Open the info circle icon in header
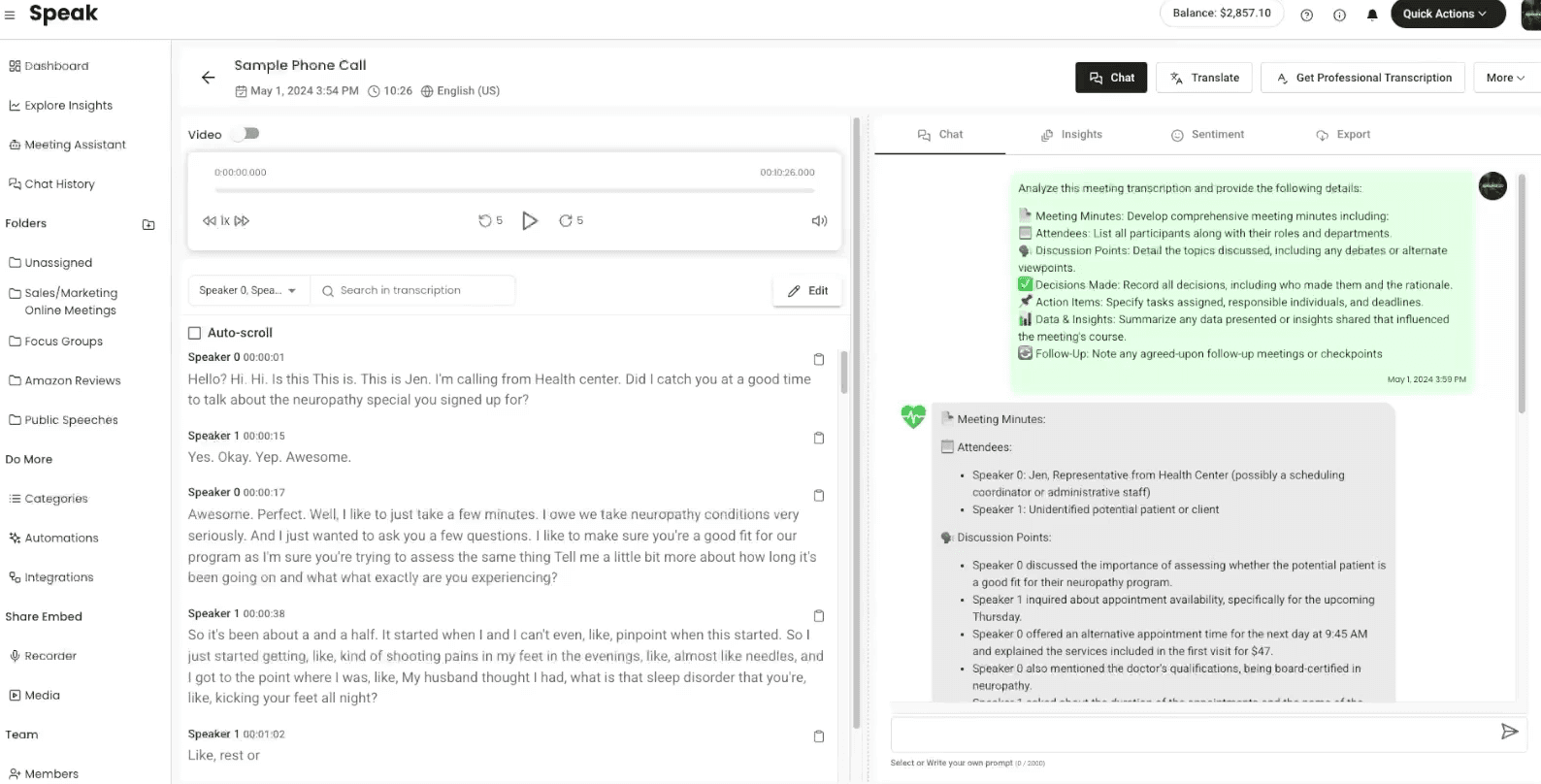1541x784 pixels. click(1339, 15)
